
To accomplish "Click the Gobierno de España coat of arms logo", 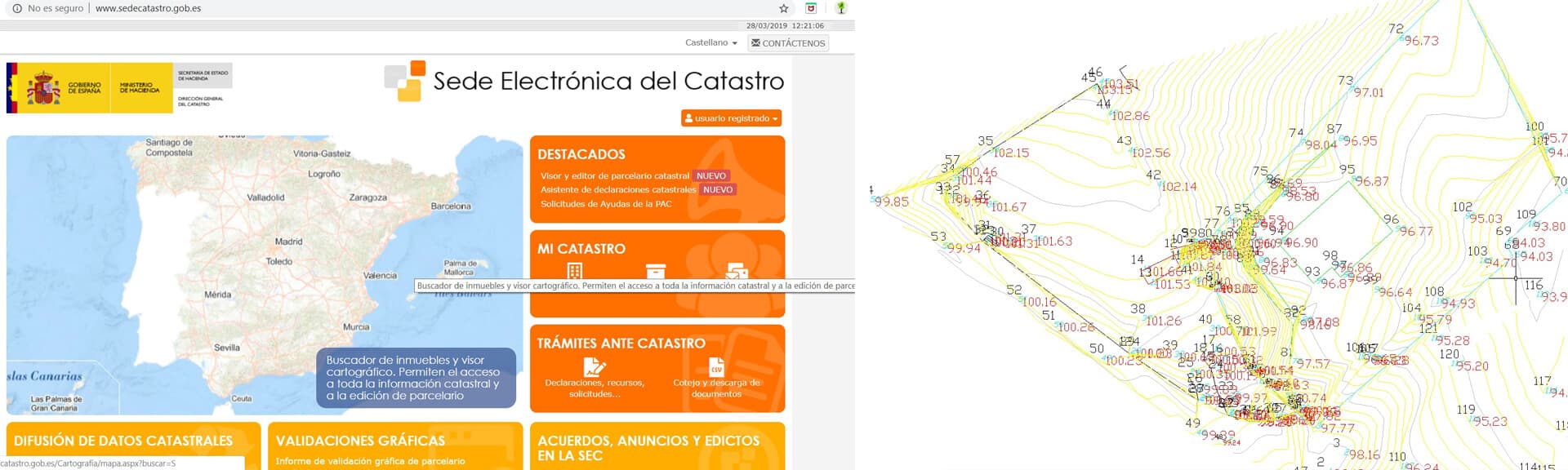I will tap(43, 87).
